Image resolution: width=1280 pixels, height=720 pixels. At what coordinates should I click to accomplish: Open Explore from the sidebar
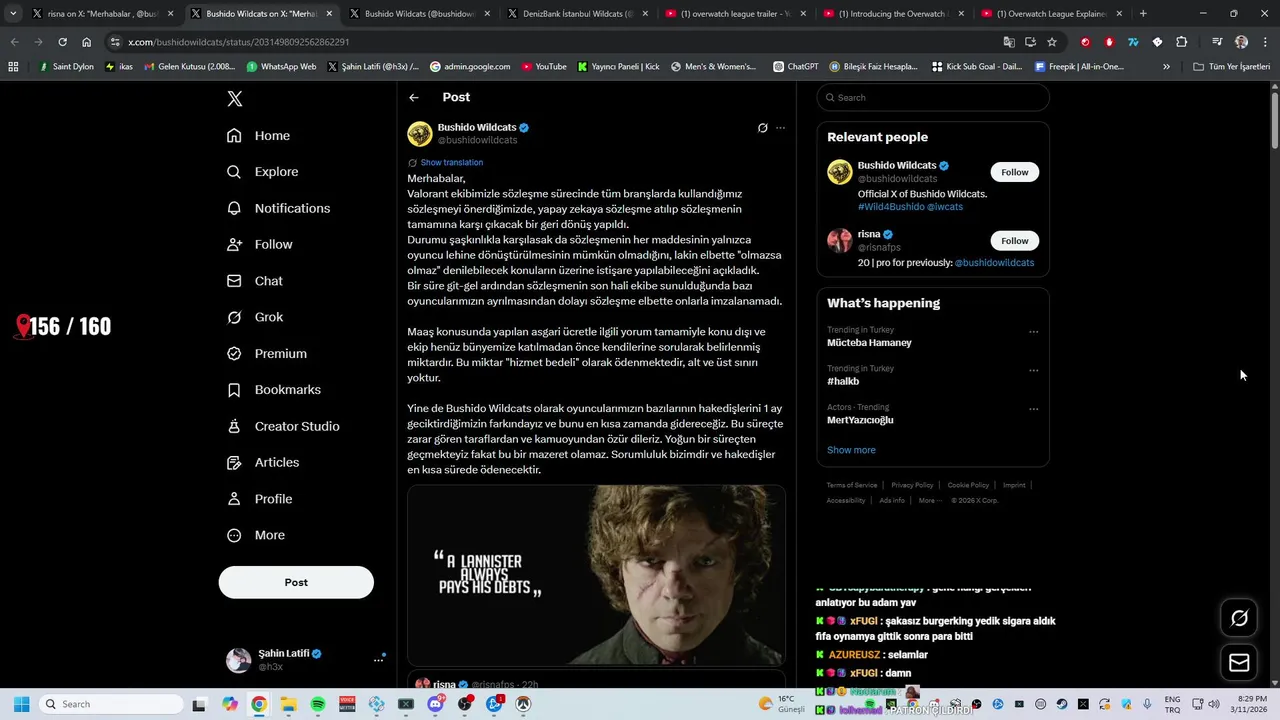tap(263, 172)
